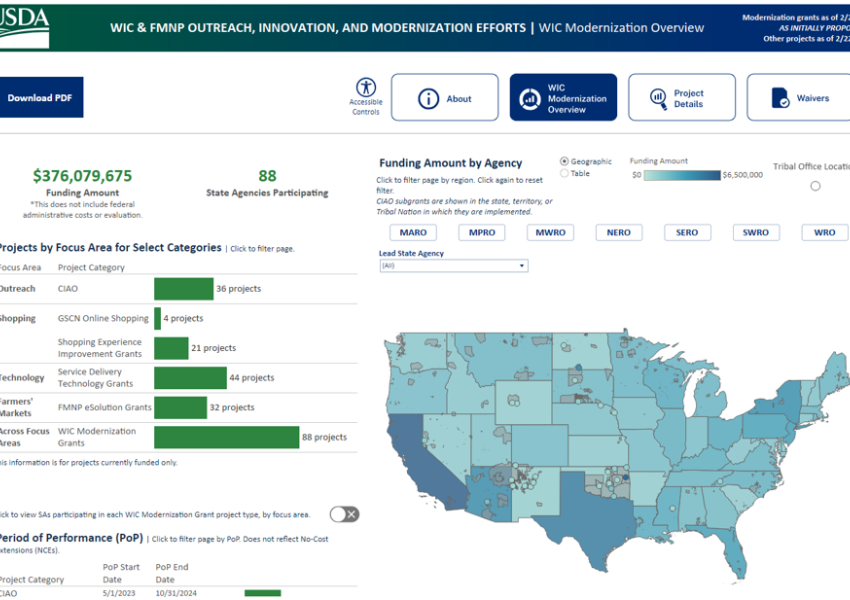Click the WIC Modernization Grants 88 projects bar

click(x=227, y=437)
